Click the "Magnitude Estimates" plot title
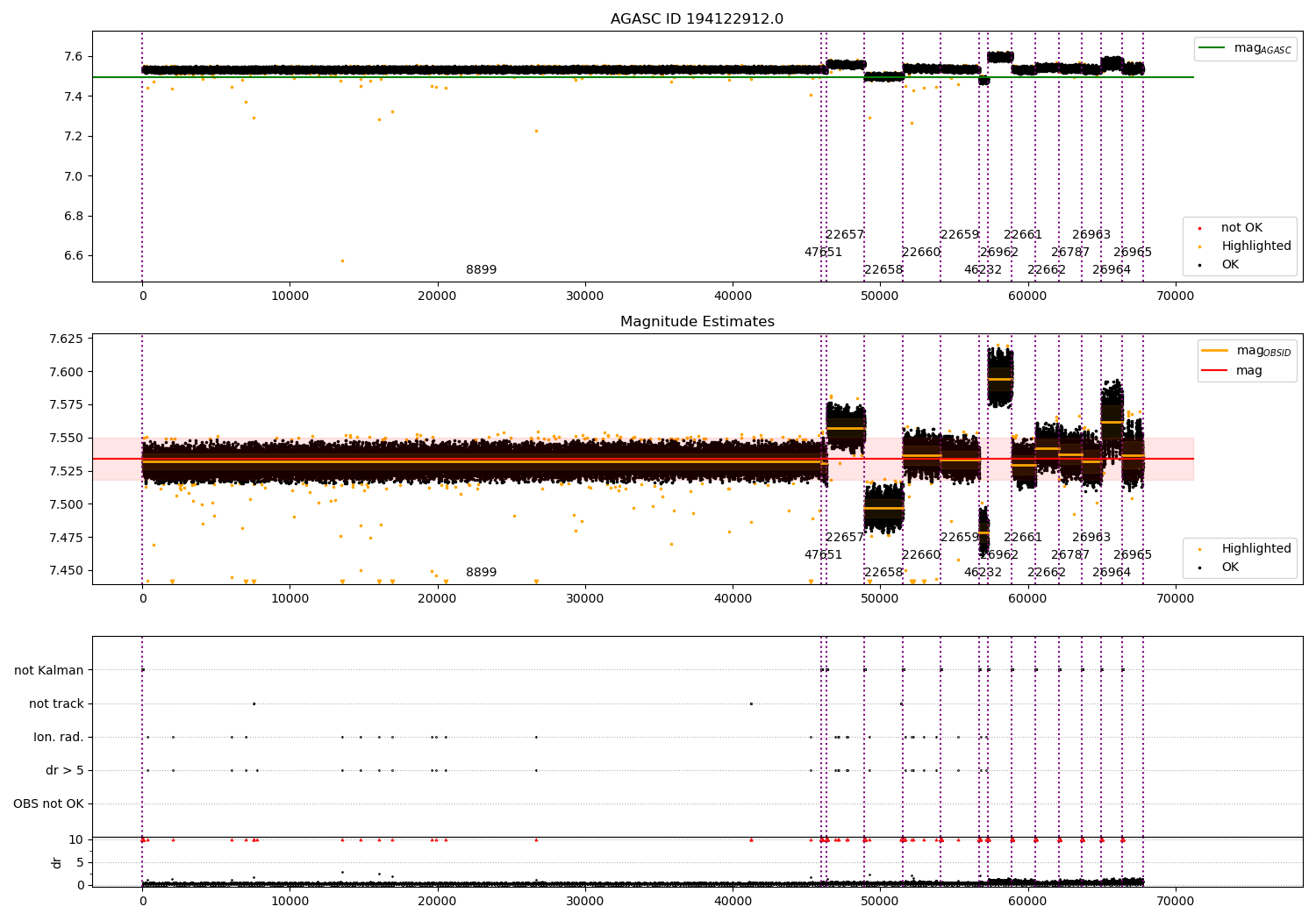This screenshot has height=921, width=1316. pos(697,322)
